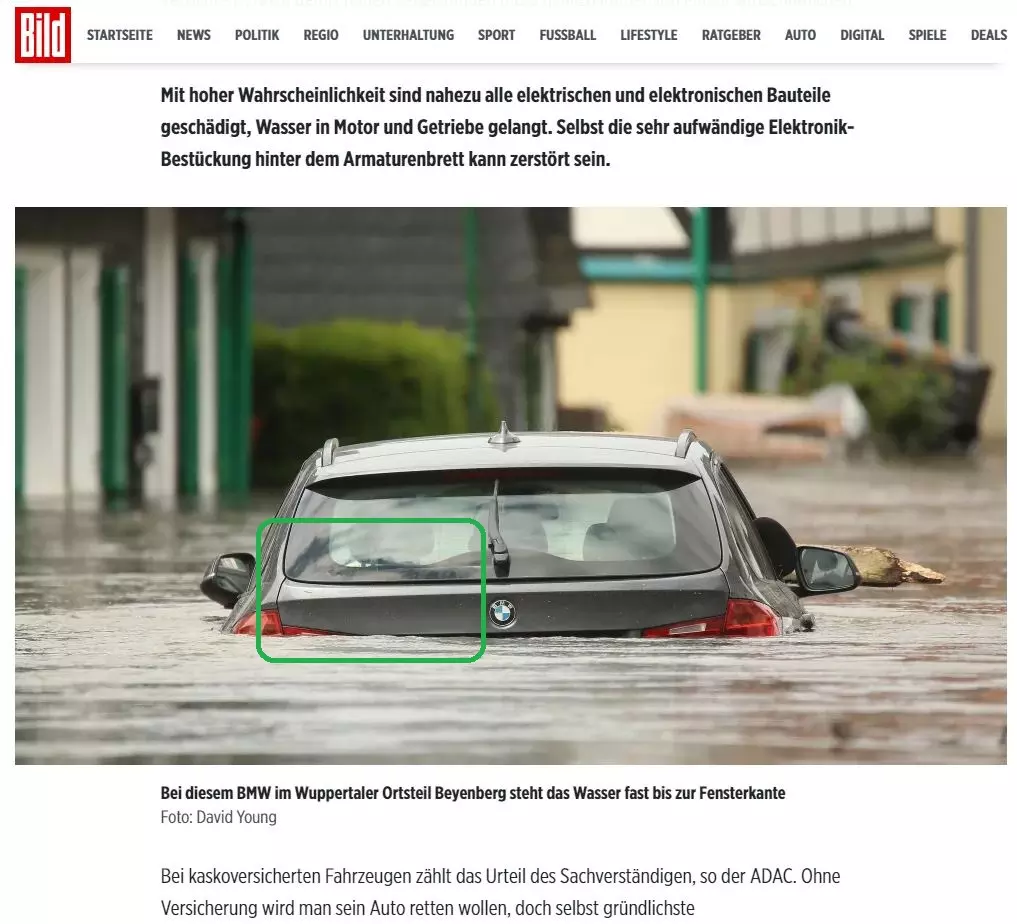Select the Auto navigation item
This screenshot has height=924, width=1017.
point(800,35)
